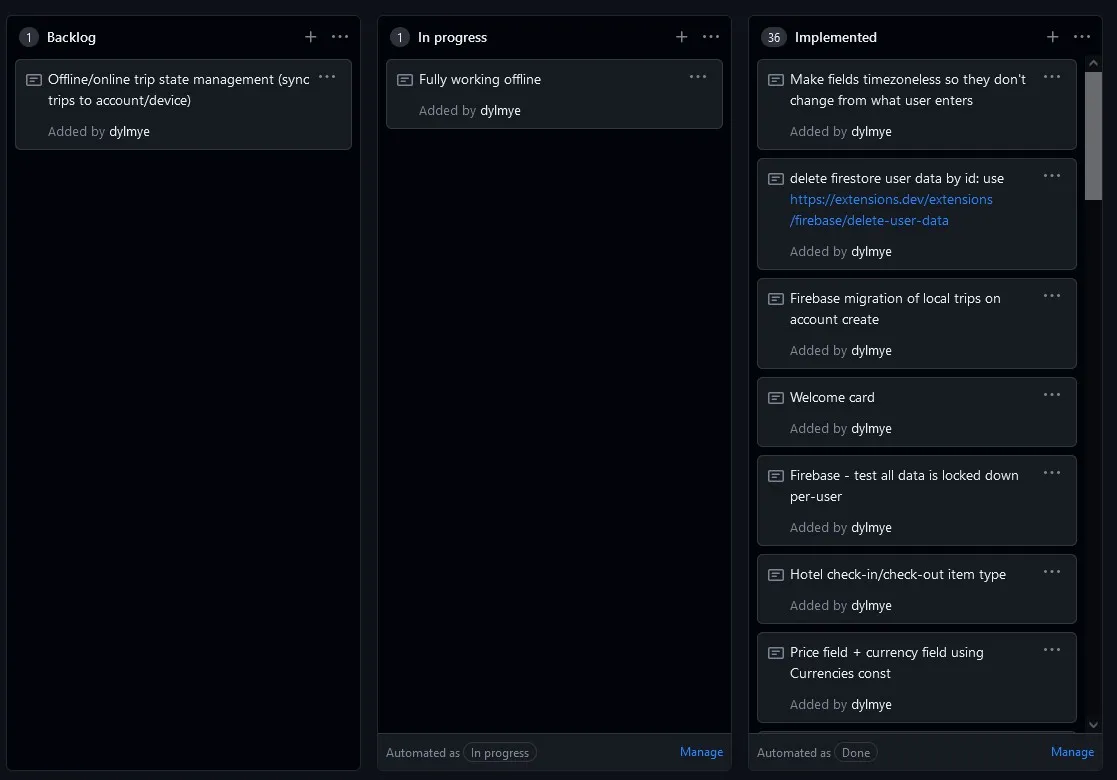Open options for the Fully working offline card
The height and width of the screenshot is (780, 1117).
click(697, 75)
